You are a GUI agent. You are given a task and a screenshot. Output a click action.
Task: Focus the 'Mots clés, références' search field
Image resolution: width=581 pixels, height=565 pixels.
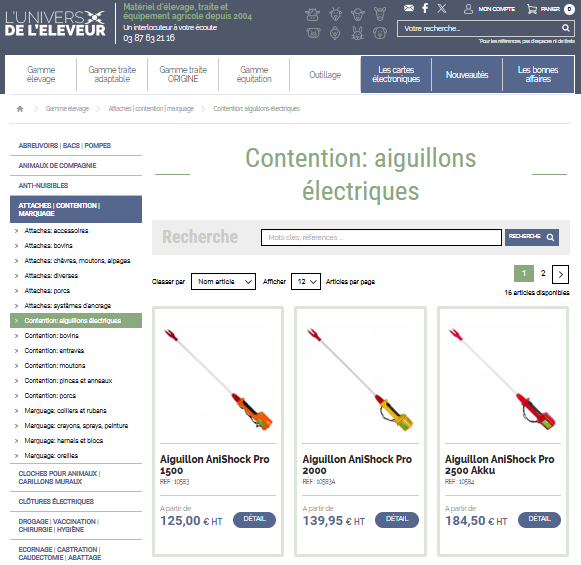pos(381,237)
